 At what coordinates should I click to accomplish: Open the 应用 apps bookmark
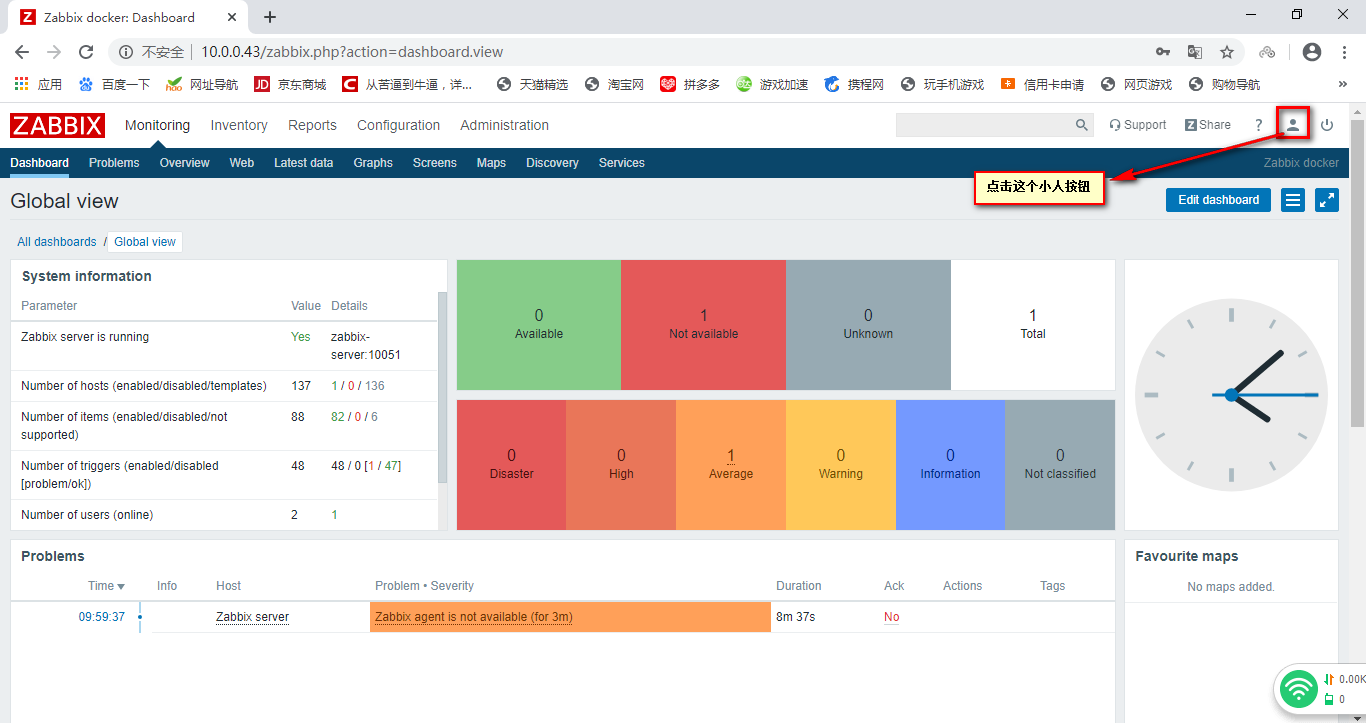click(38, 85)
